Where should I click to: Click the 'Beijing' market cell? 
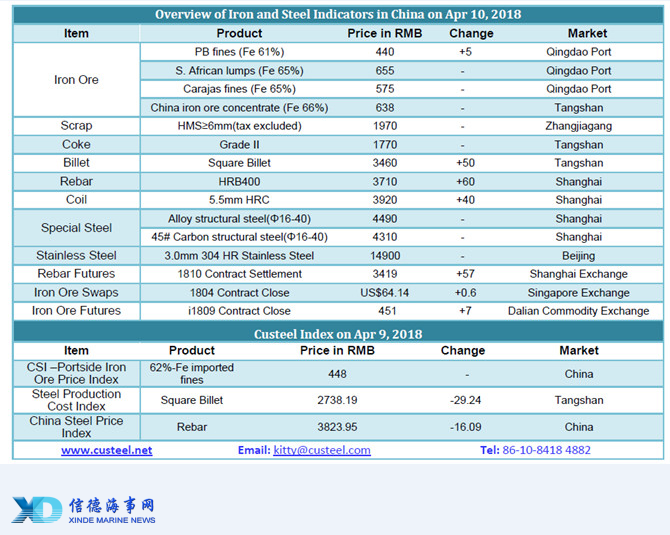[579, 256]
